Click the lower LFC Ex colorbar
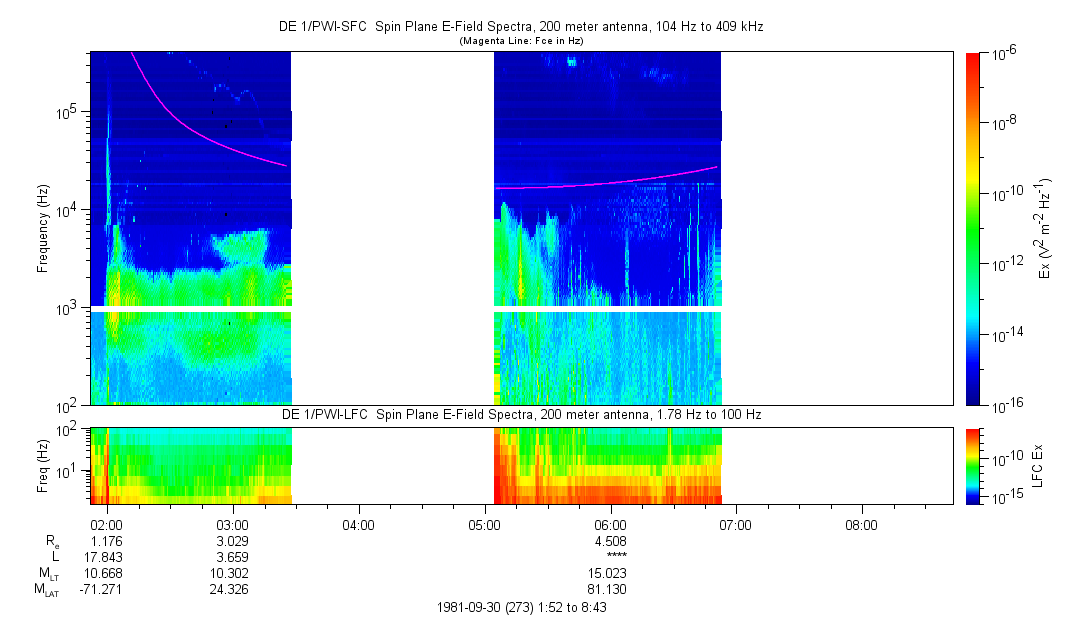 coord(973,465)
